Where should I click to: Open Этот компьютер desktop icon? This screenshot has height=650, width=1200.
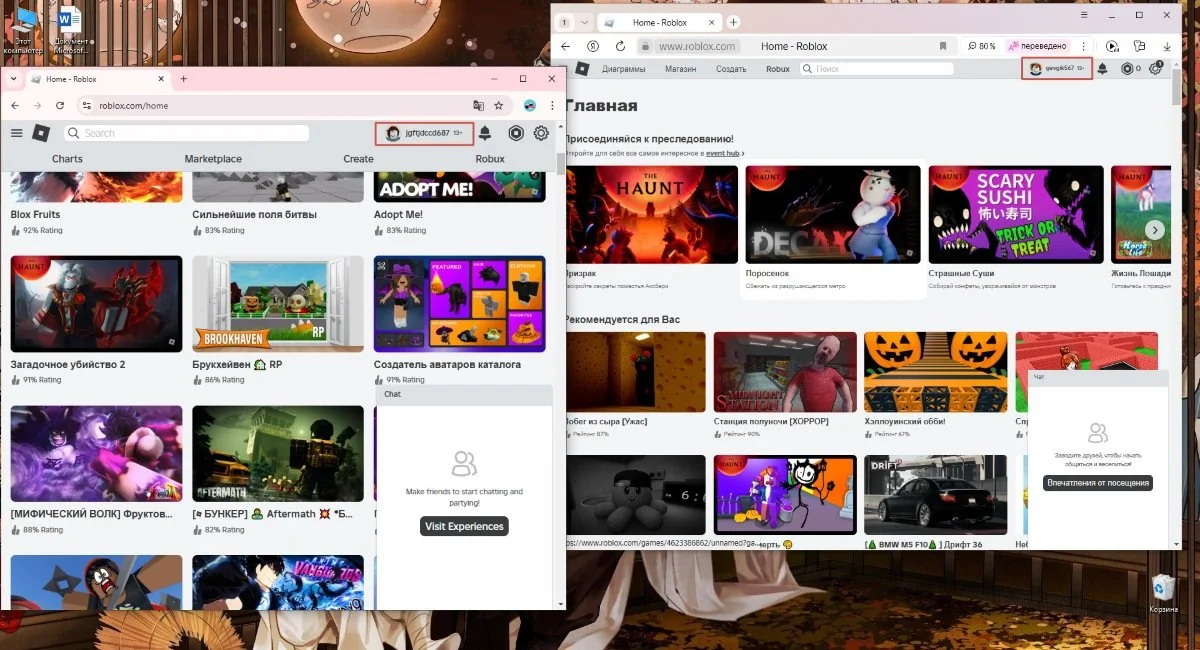pyautogui.click(x=22, y=30)
